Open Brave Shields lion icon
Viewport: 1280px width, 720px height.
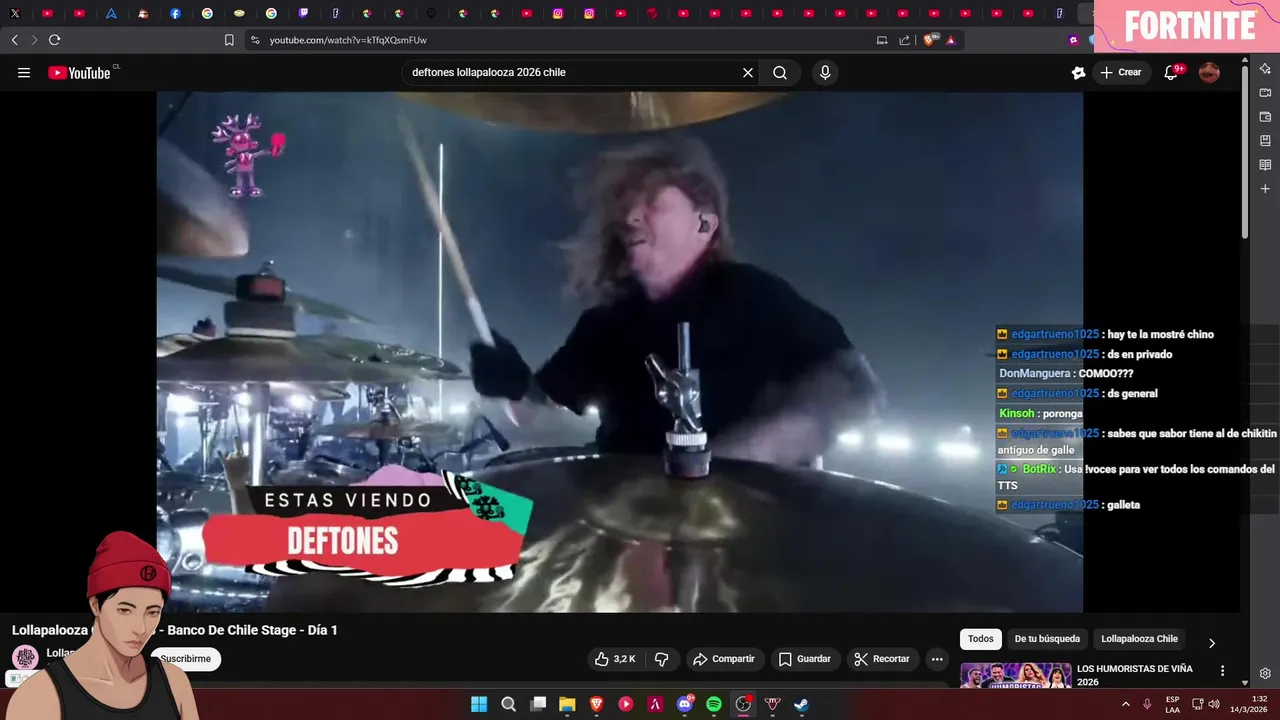930,40
